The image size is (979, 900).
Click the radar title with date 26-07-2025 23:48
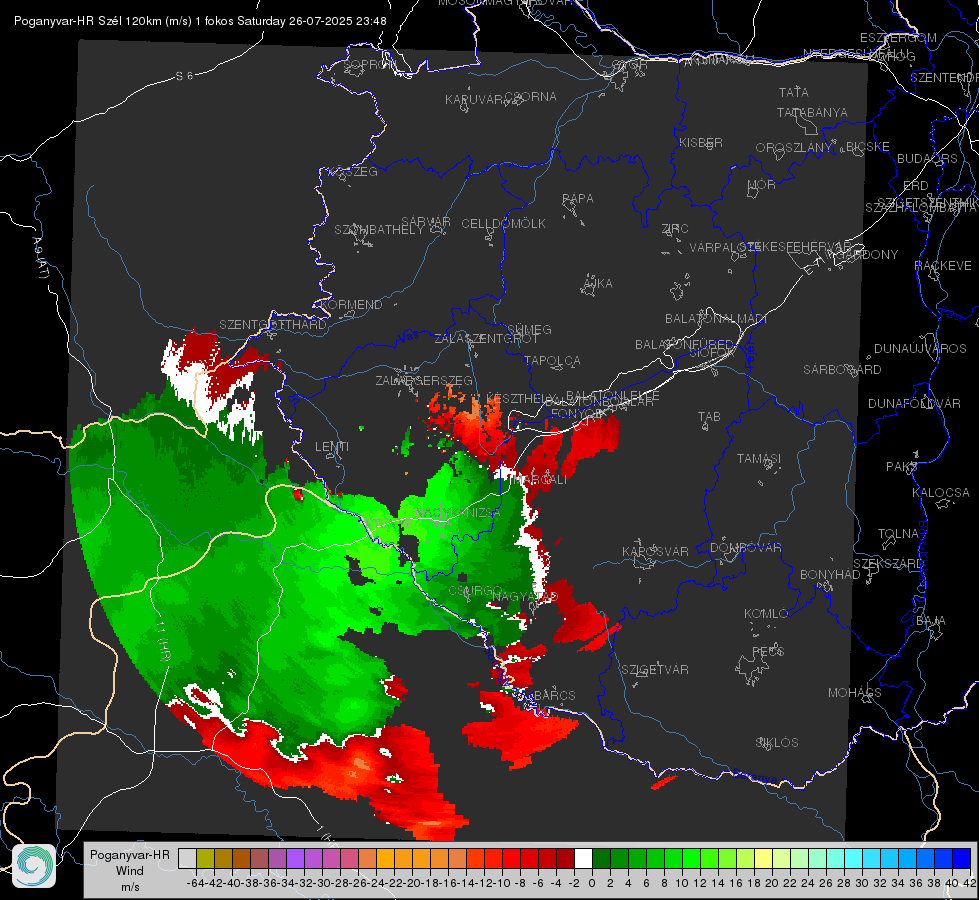[200, 21]
